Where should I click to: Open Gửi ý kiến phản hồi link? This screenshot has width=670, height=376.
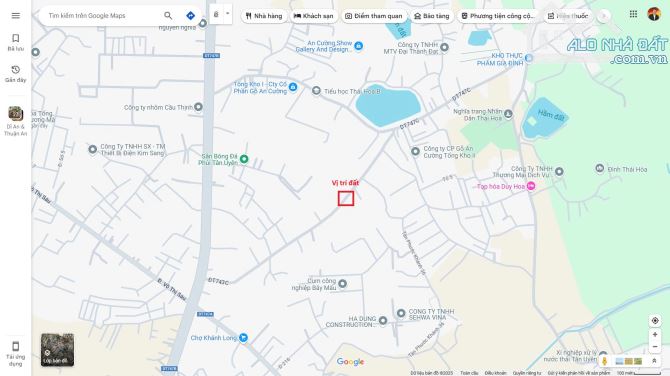(x=579, y=373)
